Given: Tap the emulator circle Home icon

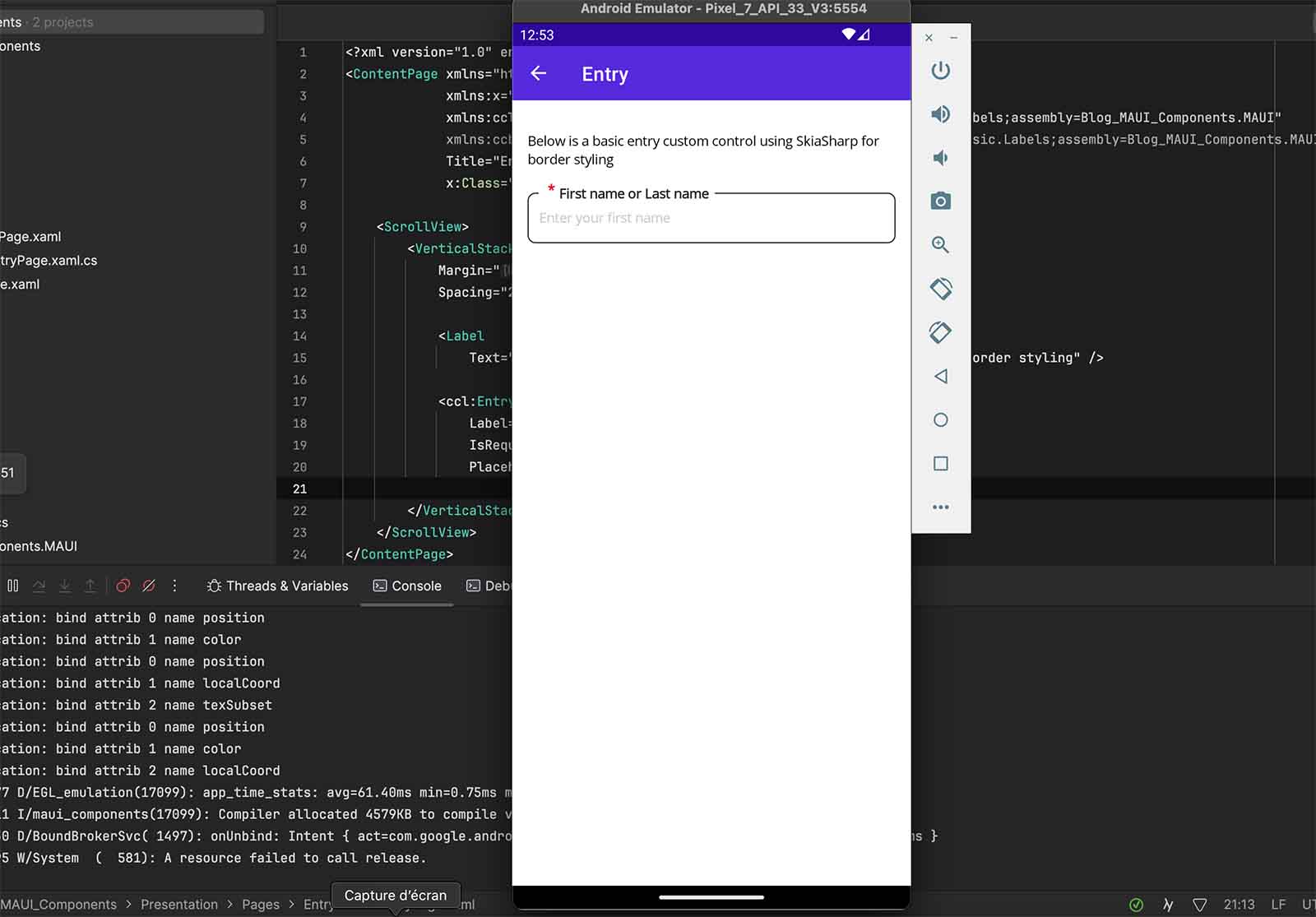Looking at the screenshot, I should pyautogui.click(x=941, y=420).
